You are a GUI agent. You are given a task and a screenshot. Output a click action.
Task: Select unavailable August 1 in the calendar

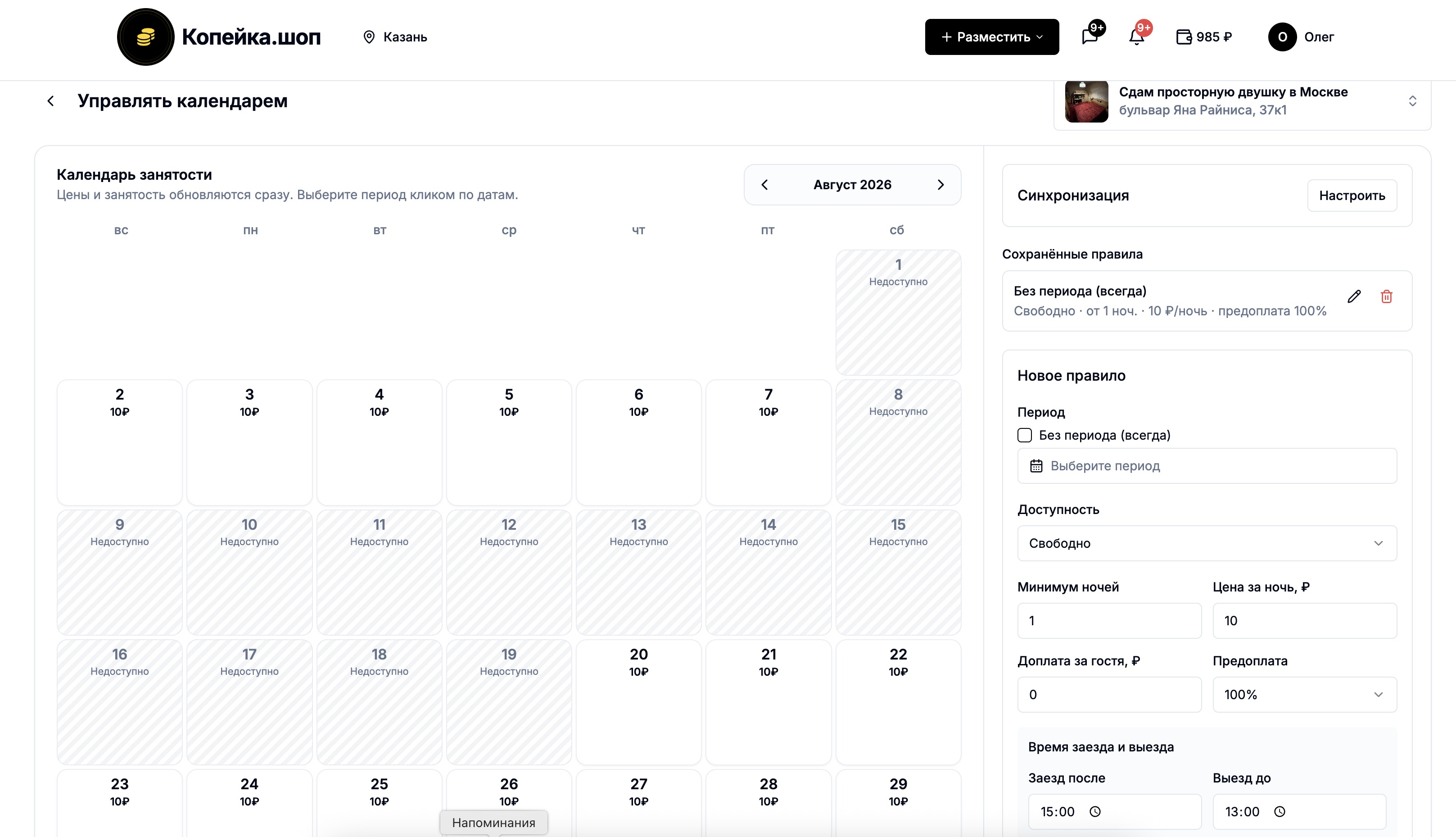point(898,313)
